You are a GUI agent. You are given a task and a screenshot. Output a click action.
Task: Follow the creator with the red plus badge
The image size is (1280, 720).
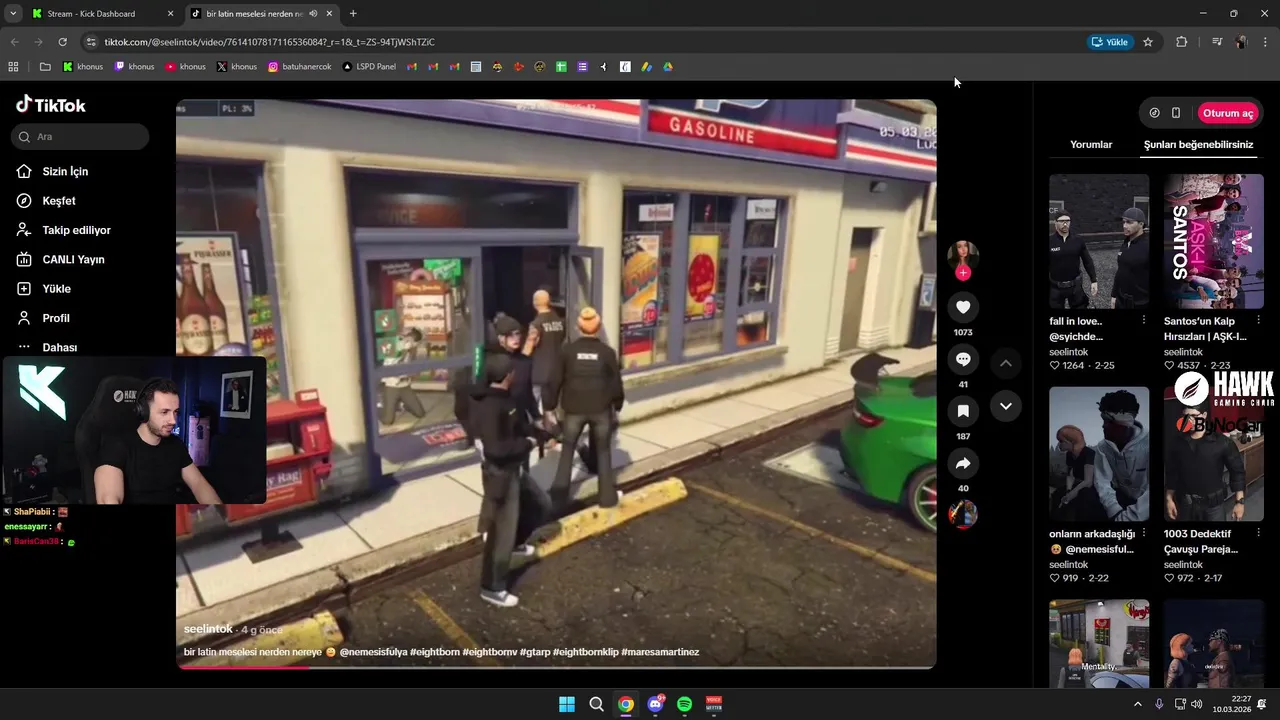(x=963, y=273)
